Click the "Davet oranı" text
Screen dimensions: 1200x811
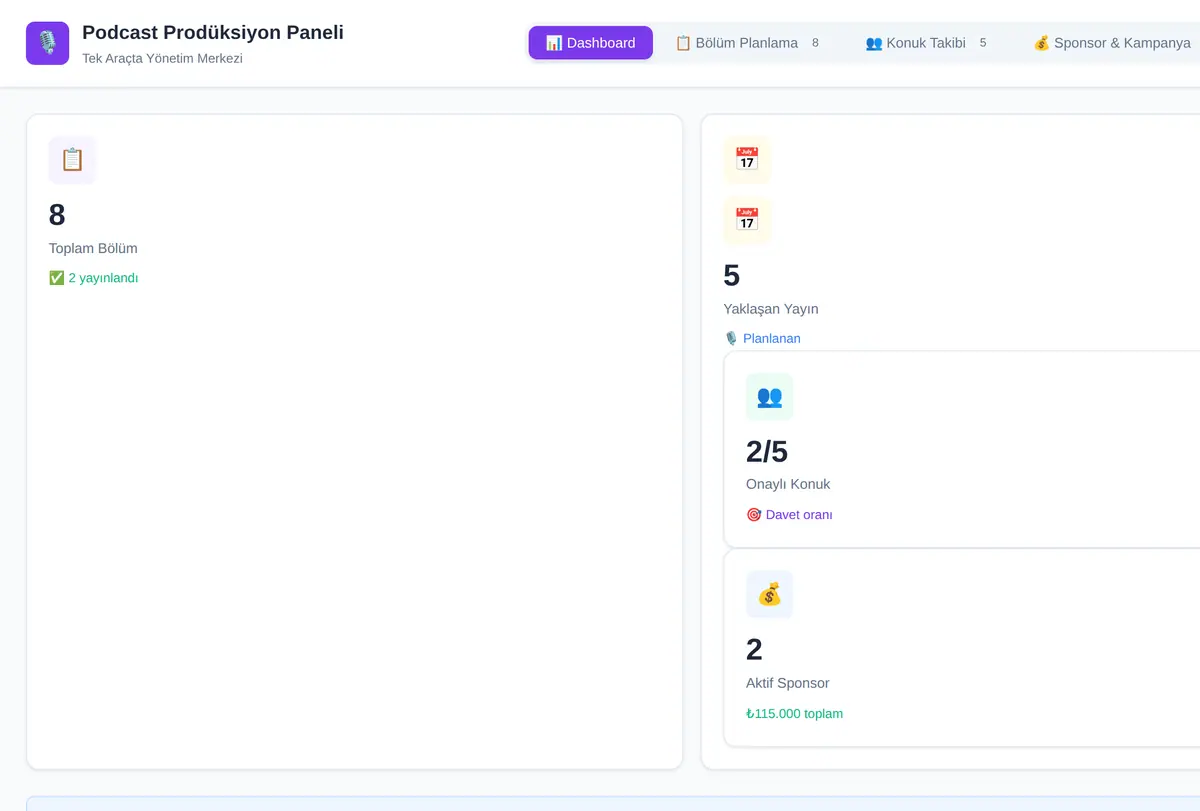click(x=789, y=515)
